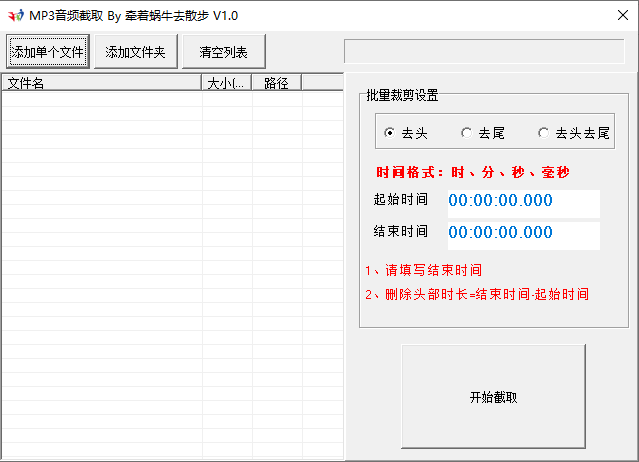The height and width of the screenshot is (462, 639).
Task: Click the 路径 column header
Action: (x=277, y=83)
